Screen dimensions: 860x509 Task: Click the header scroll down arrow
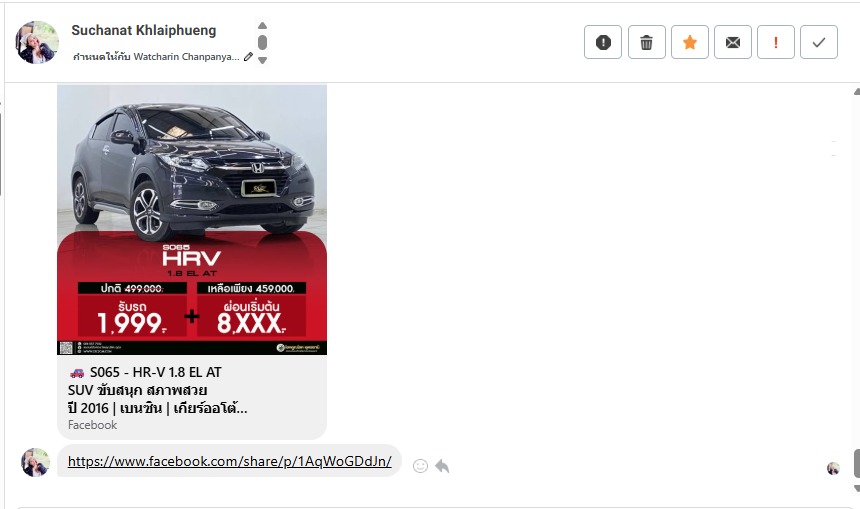(262, 60)
